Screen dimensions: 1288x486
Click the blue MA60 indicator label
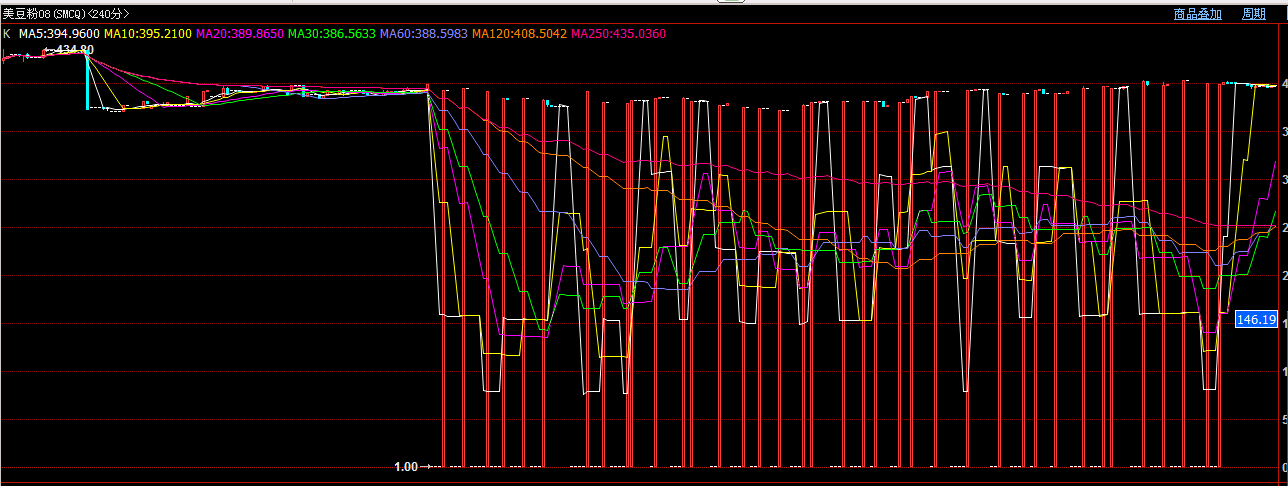click(x=424, y=34)
